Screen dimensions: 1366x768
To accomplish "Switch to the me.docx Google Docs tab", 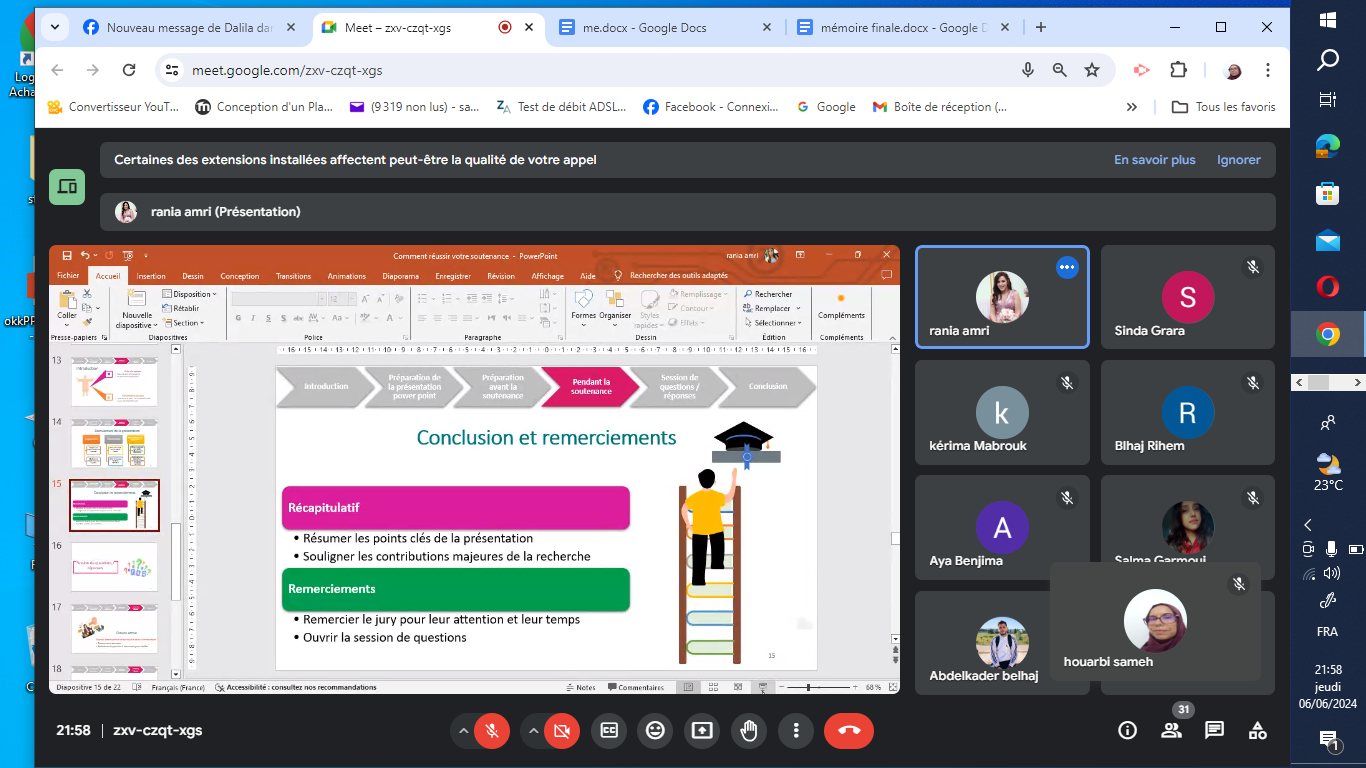I will click(644, 28).
